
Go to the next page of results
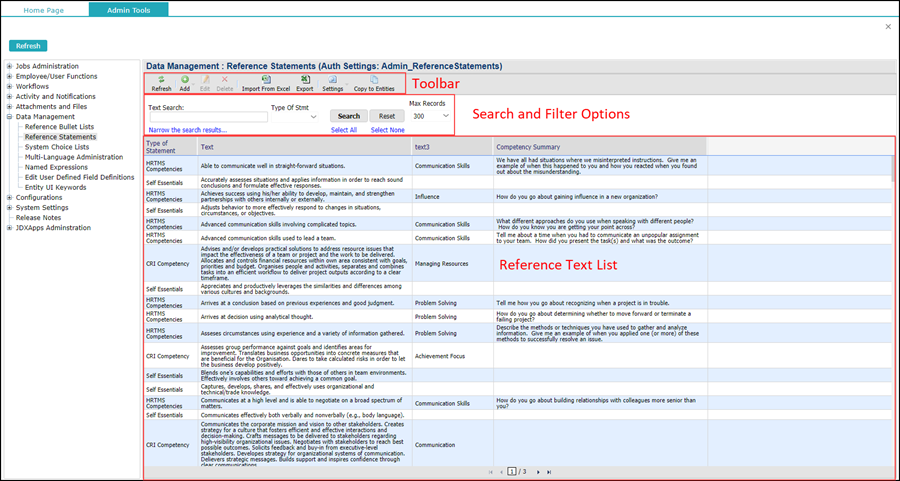pos(538,471)
